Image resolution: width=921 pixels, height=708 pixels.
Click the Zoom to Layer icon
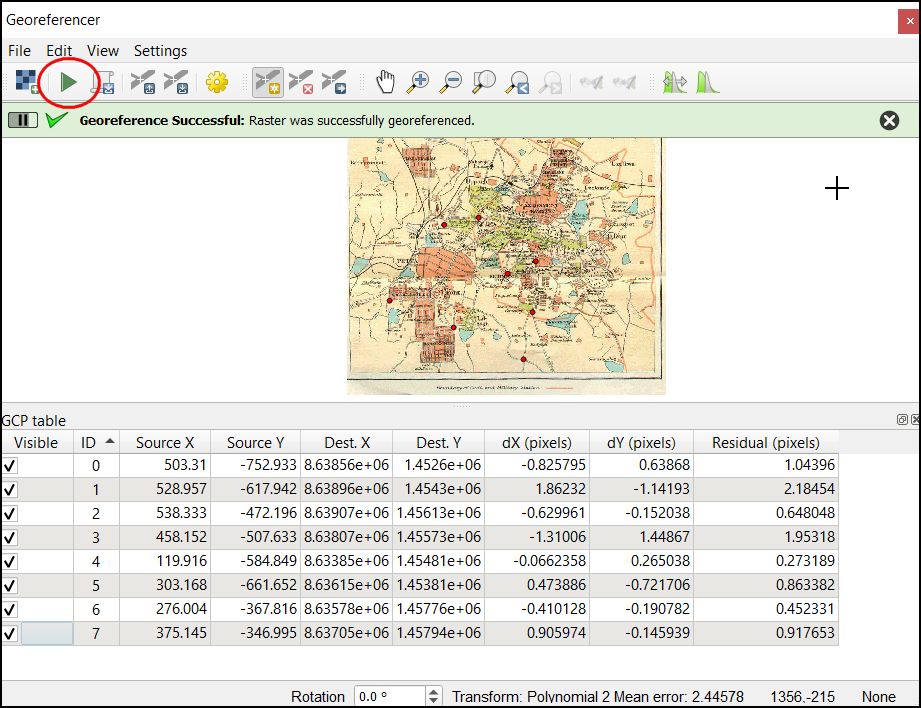[484, 82]
